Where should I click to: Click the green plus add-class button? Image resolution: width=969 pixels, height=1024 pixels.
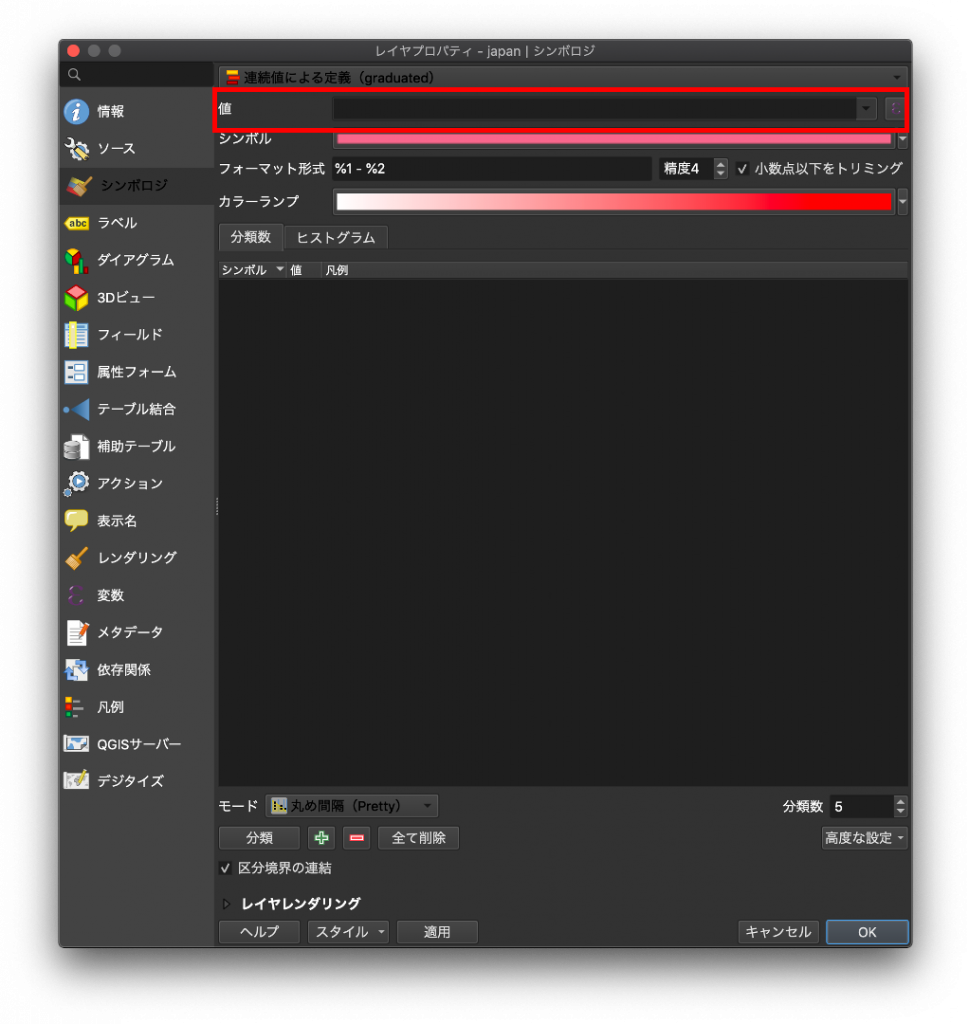(321, 838)
